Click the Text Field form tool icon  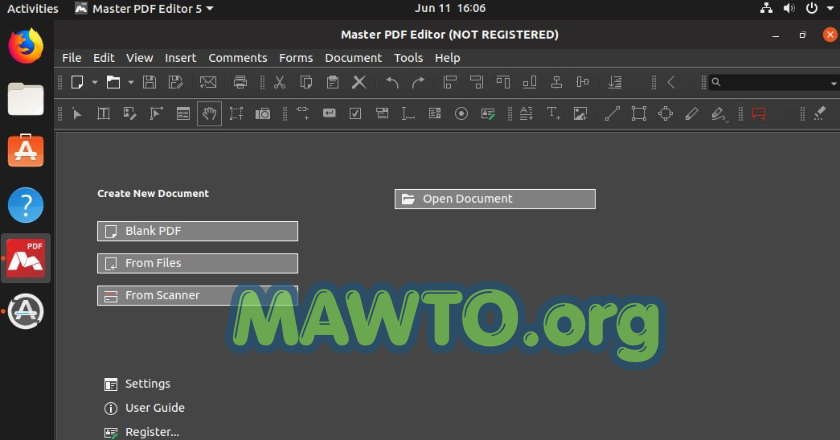tap(408, 114)
